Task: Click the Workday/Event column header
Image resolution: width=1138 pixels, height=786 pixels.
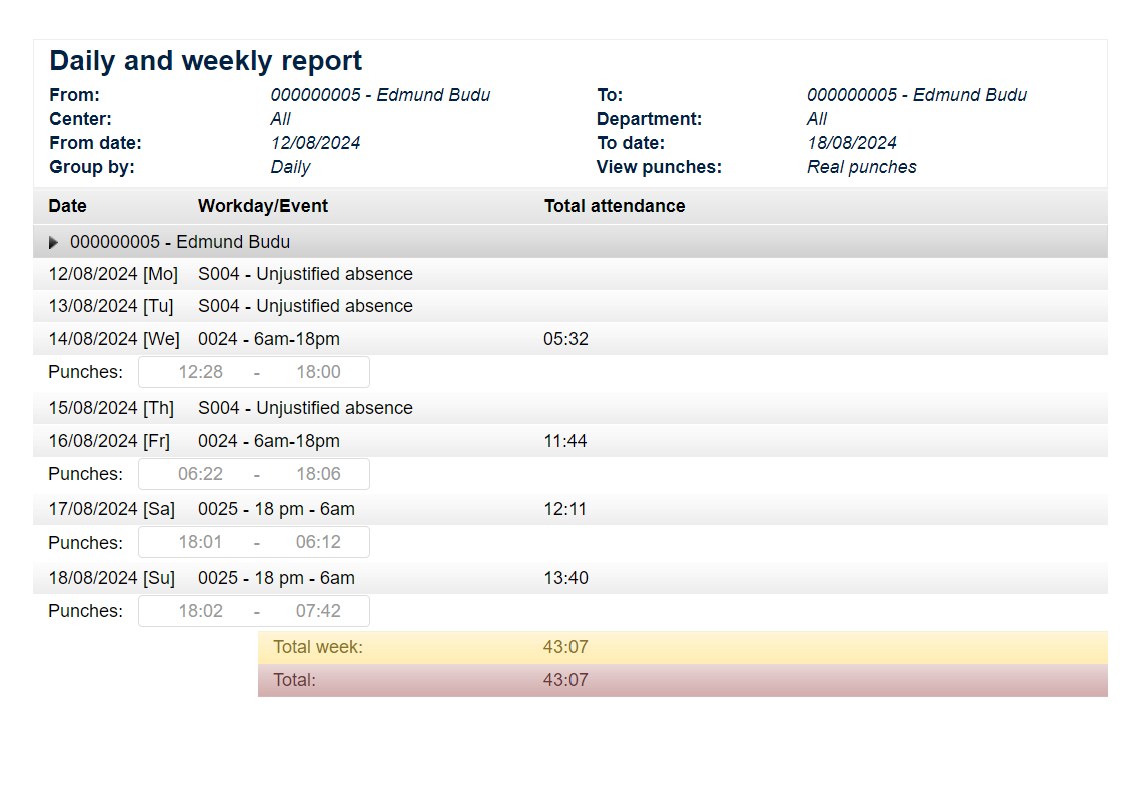Action: click(x=263, y=206)
